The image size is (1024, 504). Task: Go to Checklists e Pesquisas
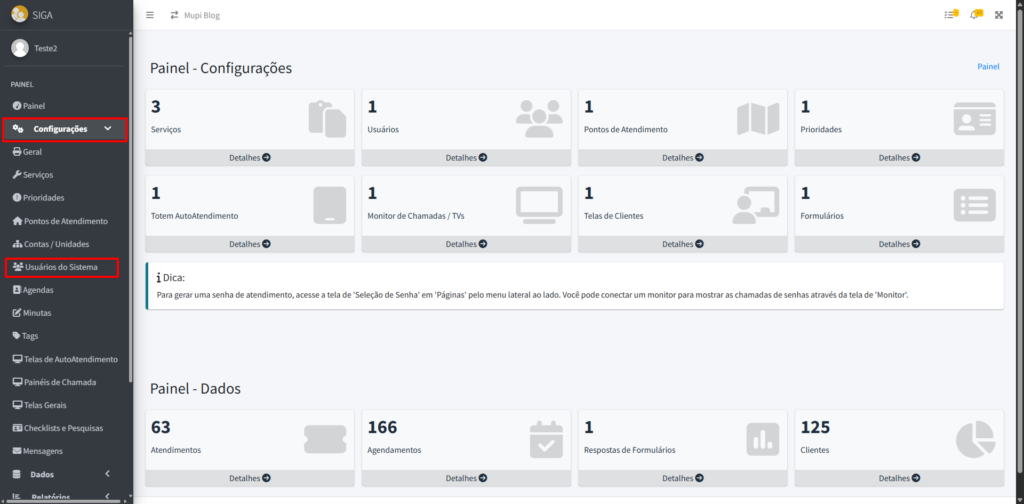pos(64,428)
